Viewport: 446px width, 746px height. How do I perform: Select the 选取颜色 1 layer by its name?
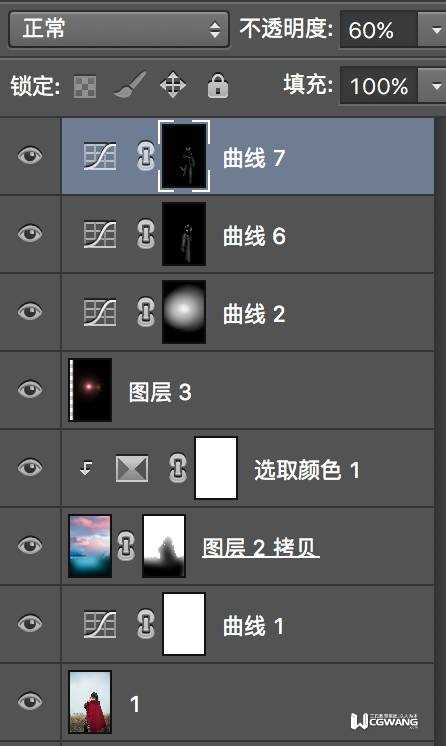(307, 470)
